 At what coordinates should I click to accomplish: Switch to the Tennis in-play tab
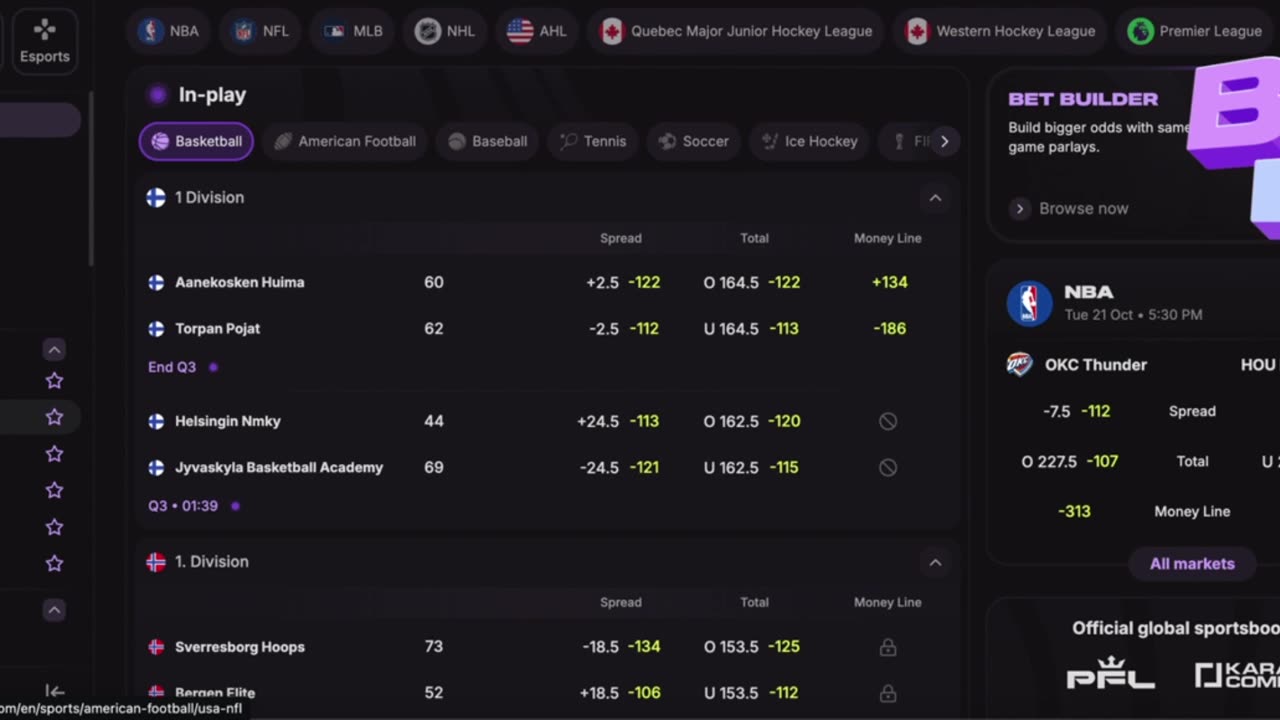point(593,141)
